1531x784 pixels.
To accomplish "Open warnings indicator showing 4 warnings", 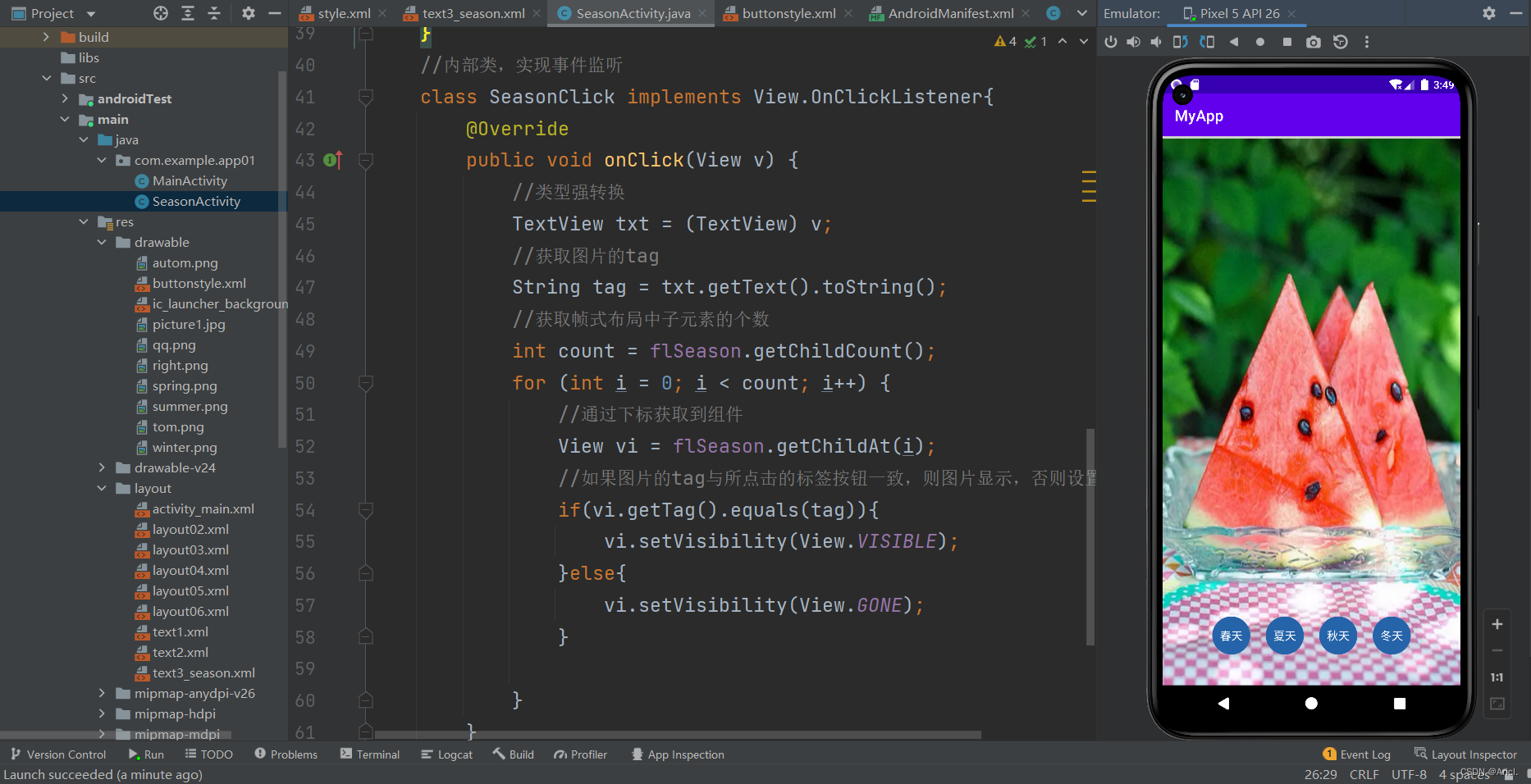I will (x=1006, y=41).
